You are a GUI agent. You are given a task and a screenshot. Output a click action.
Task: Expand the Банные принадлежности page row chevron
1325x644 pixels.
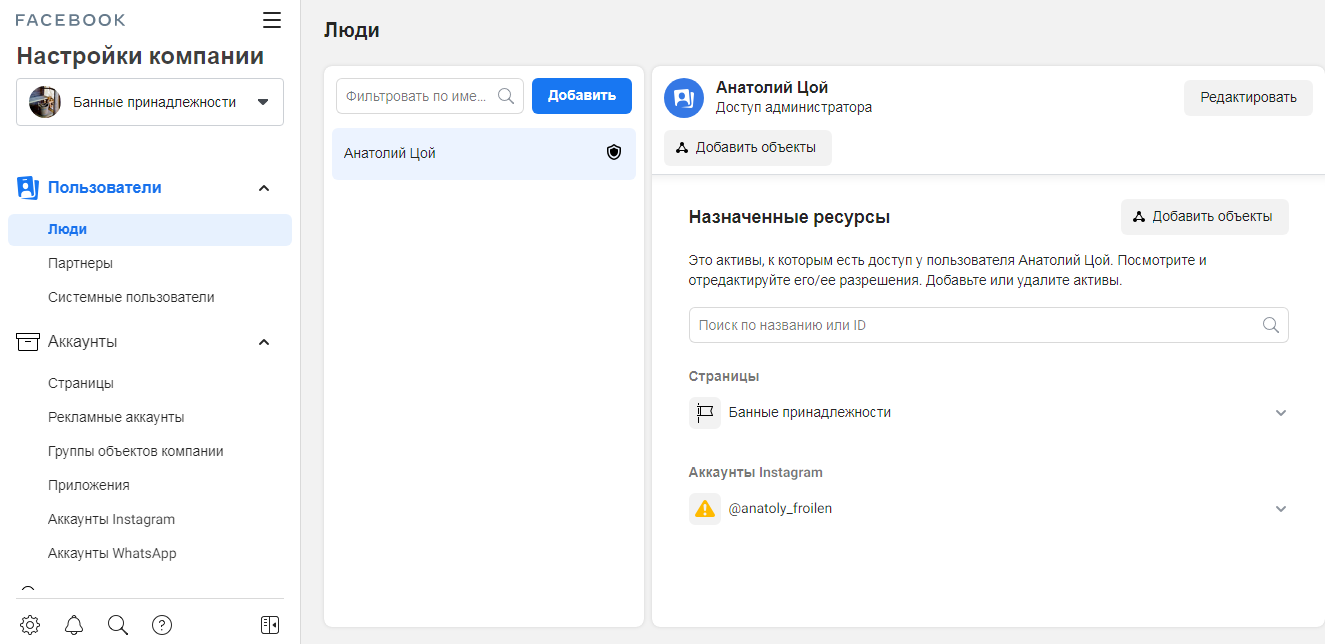pos(1281,413)
